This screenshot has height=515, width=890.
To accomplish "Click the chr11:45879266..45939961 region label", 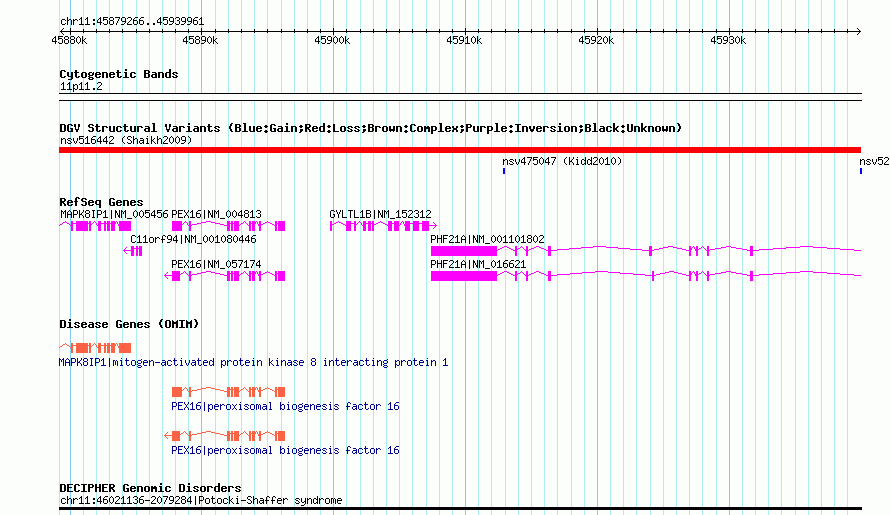I will tap(132, 21).
